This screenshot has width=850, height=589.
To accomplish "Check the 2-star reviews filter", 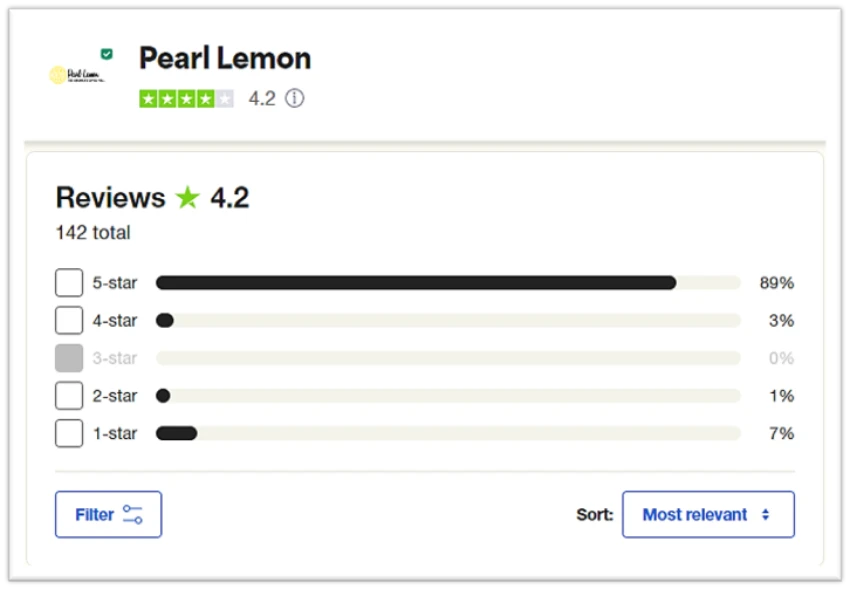I will [x=68, y=395].
